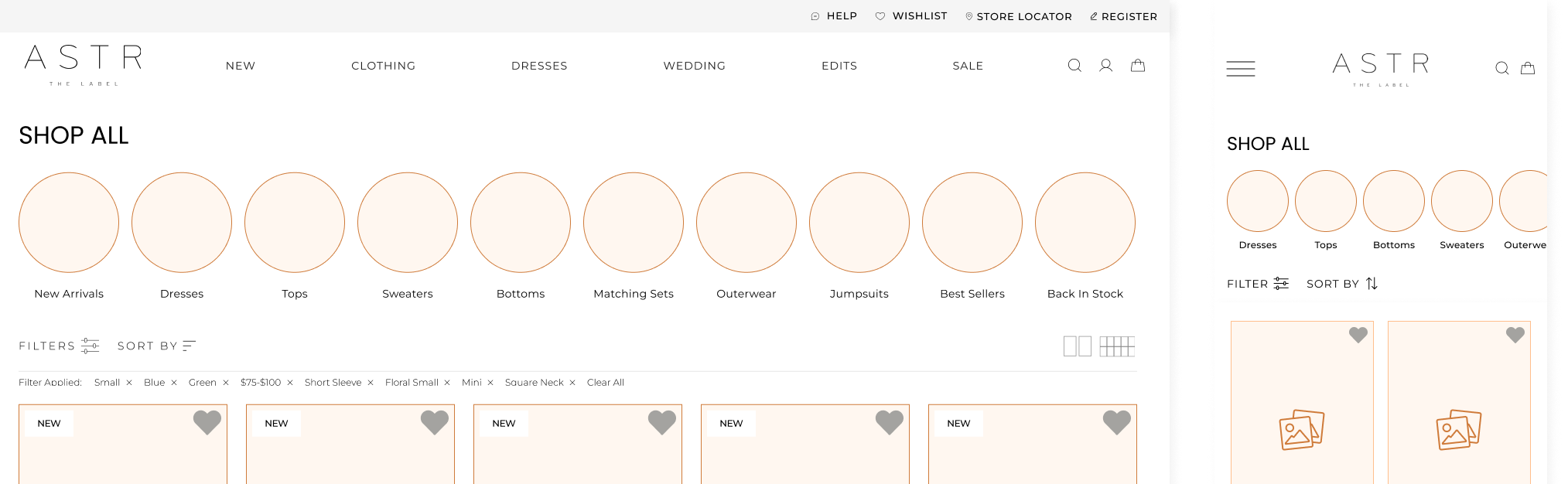Open search in the desktop header
This screenshot has height=484, width=1568.
pos(1074,66)
